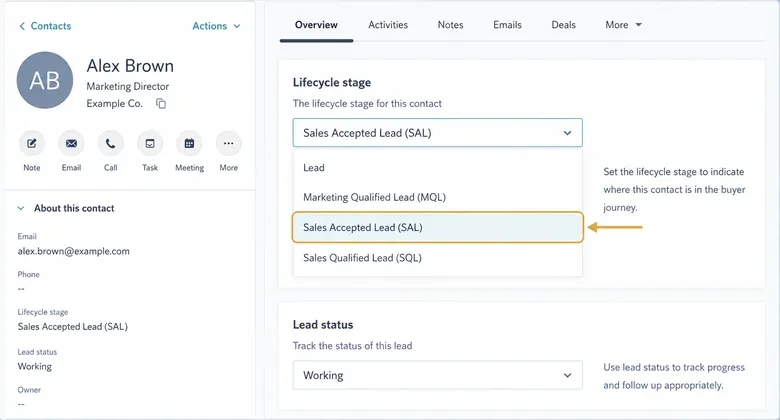The image size is (780, 420).
Task: Copy company name using the copy icon
Action: (161, 104)
